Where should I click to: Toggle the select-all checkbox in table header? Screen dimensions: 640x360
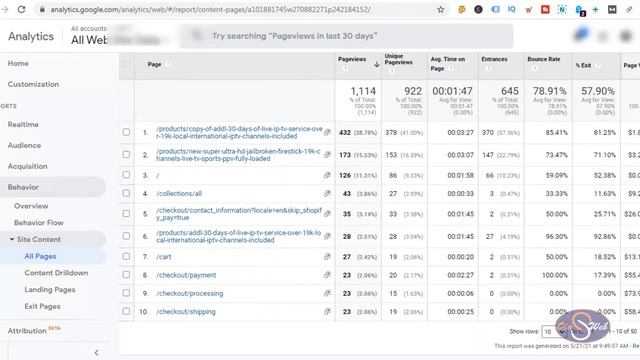pyautogui.click(x=127, y=64)
